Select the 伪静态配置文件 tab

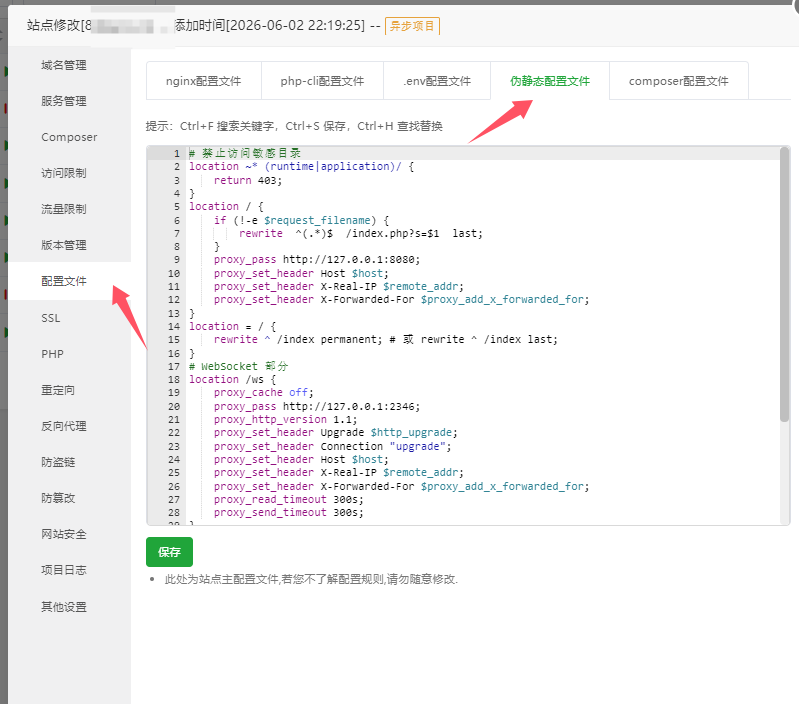pyautogui.click(x=550, y=81)
